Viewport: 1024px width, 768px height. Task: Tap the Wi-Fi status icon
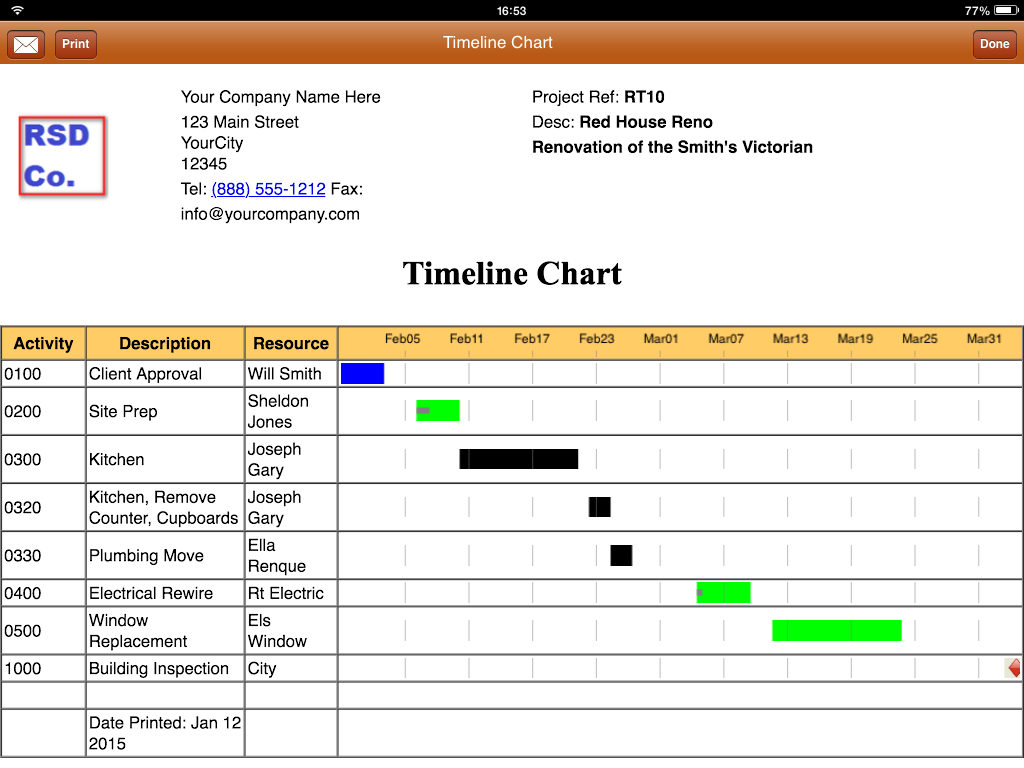tap(17, 10)
